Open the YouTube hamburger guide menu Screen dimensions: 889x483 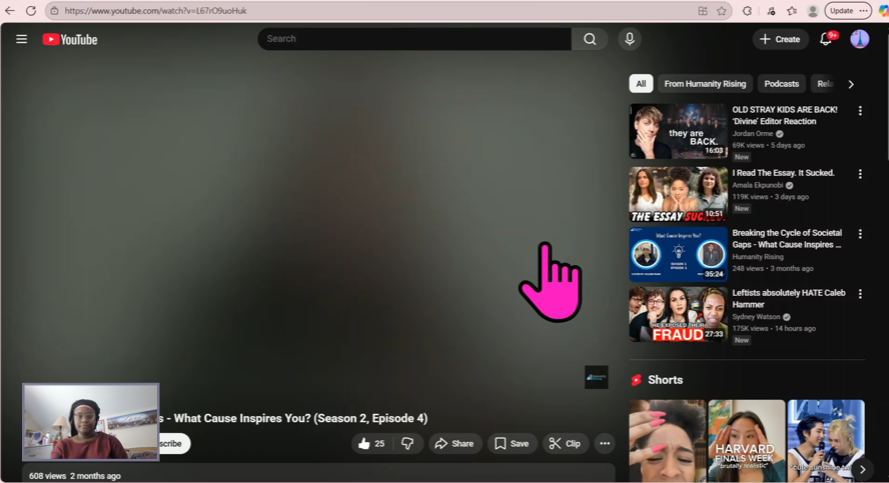[21, 39]
